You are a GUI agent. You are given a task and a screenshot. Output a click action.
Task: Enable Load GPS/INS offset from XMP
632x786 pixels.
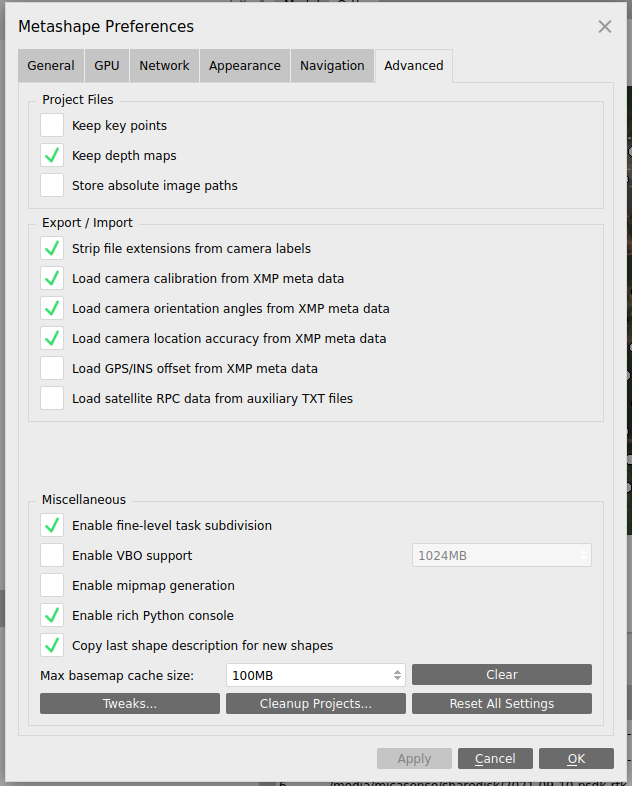pyautogui.click(x=52, y=368)
